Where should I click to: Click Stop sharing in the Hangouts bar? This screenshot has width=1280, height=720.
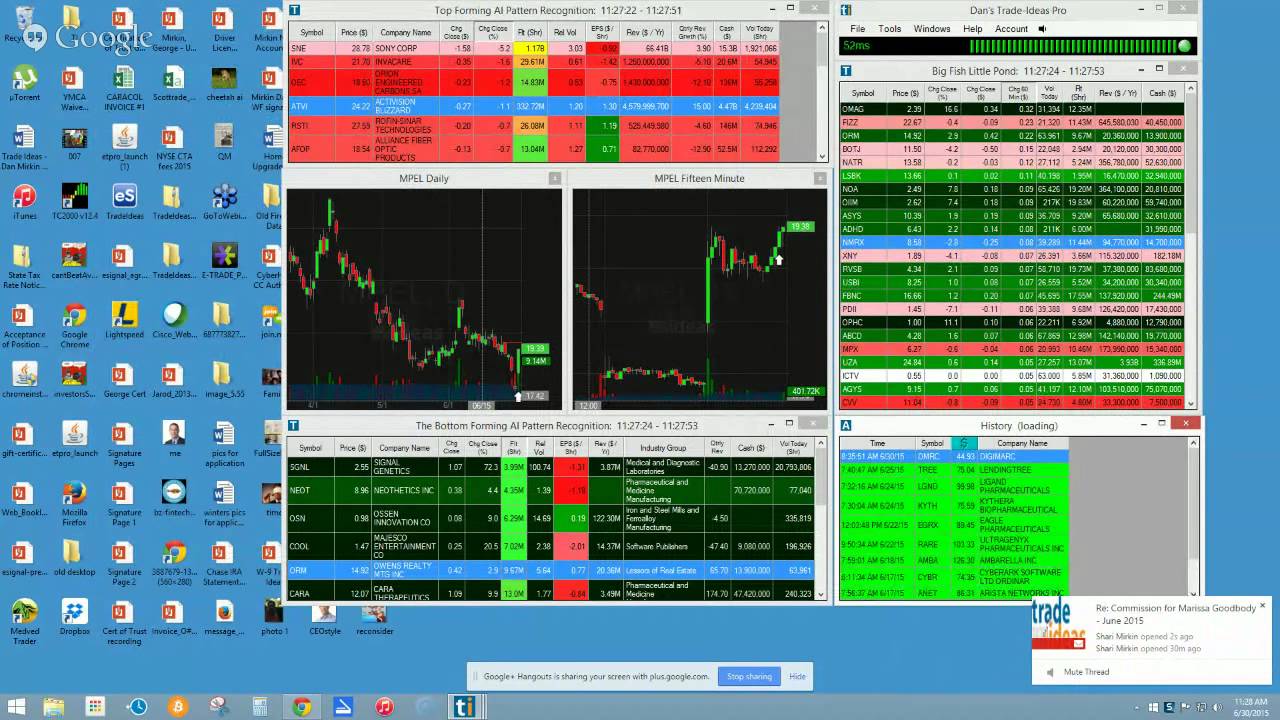pos(749,677)
